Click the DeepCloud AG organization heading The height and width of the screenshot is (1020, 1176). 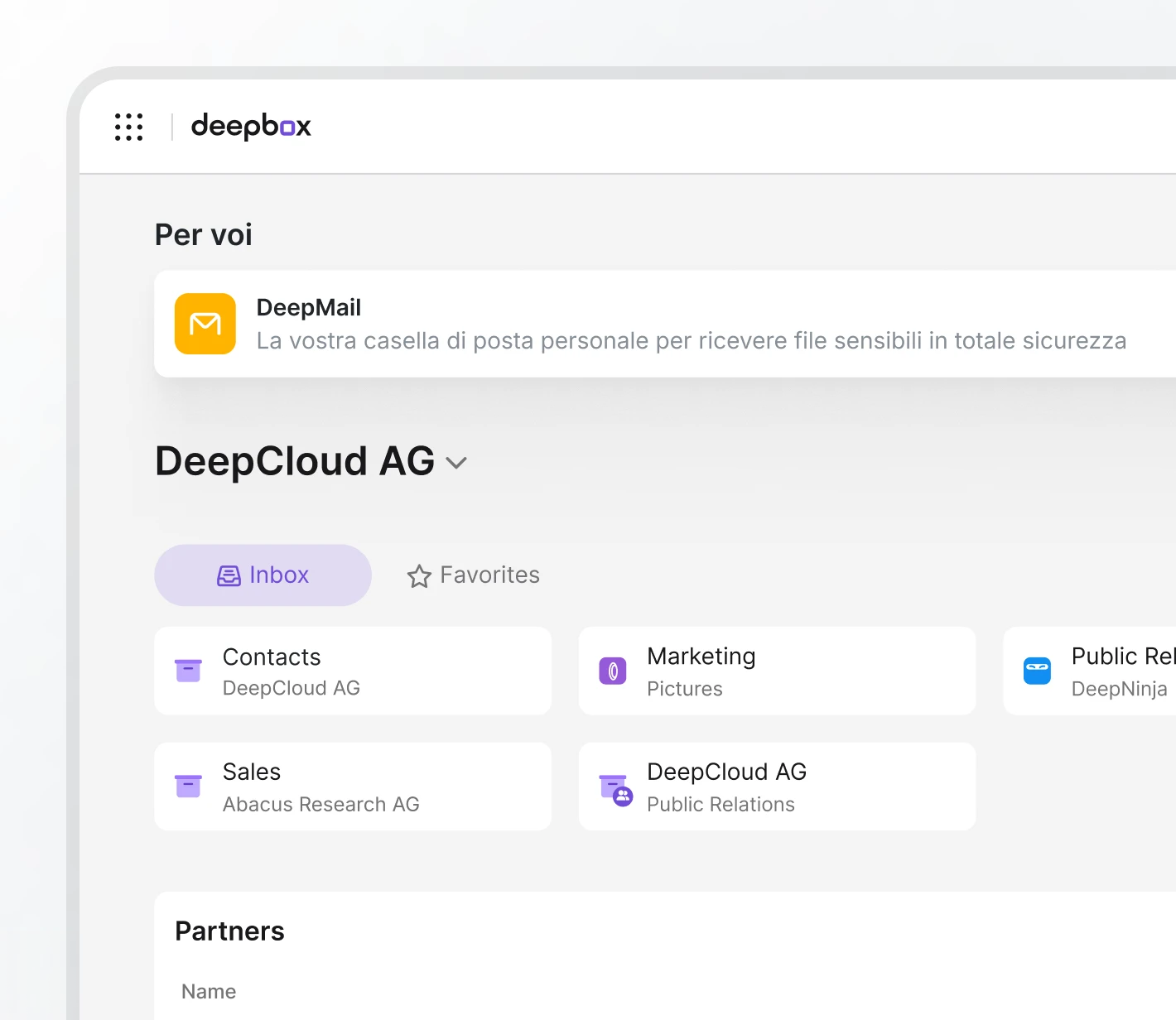(x=295, y=461)
